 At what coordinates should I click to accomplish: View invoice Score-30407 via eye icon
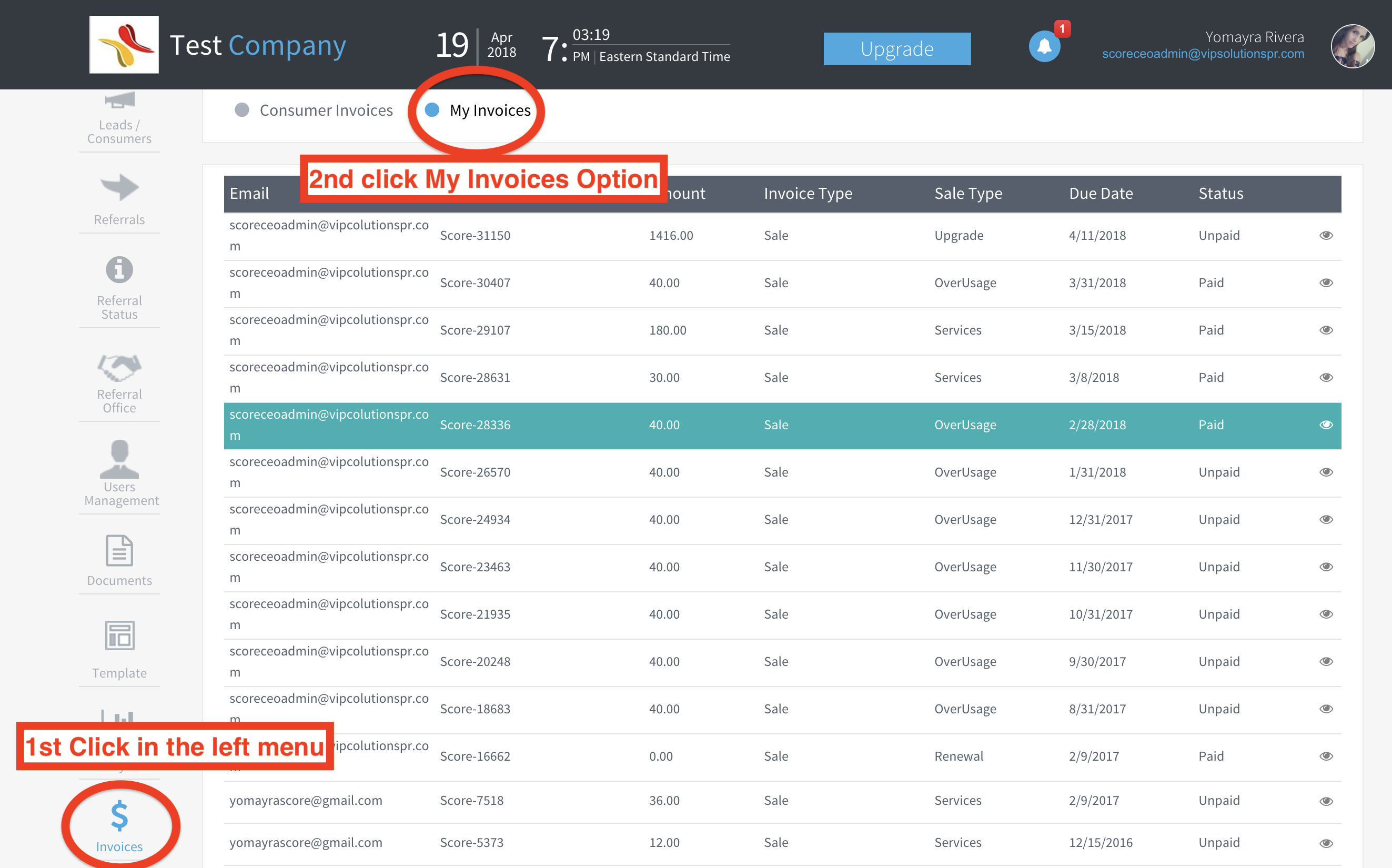pos(1325,283)
